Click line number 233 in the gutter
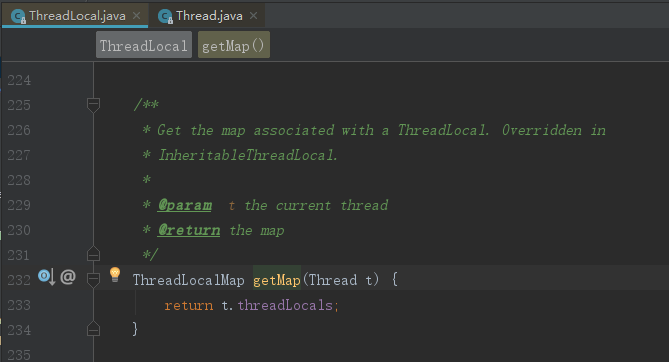 (19, 305)
